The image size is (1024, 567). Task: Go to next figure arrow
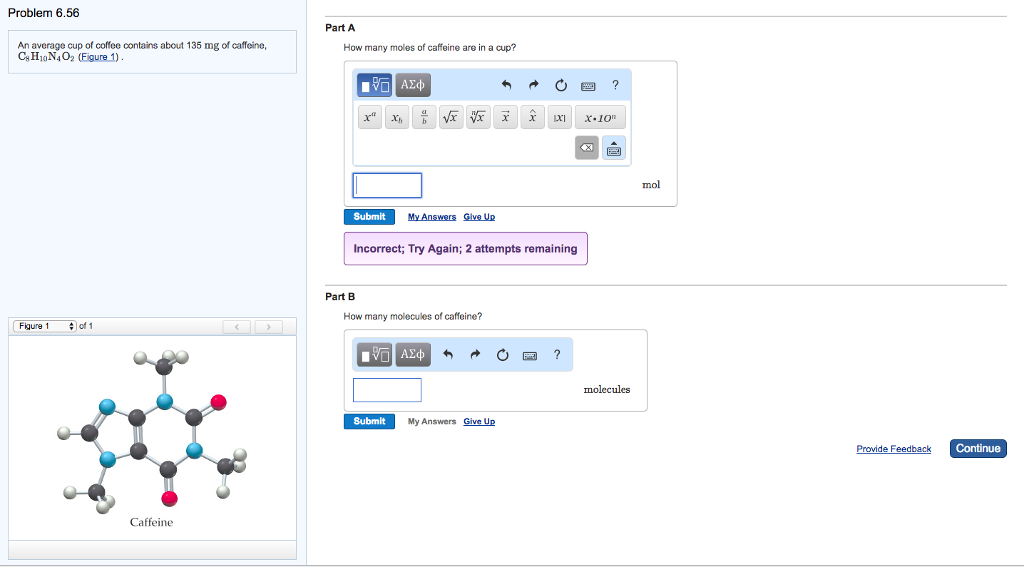269,326
